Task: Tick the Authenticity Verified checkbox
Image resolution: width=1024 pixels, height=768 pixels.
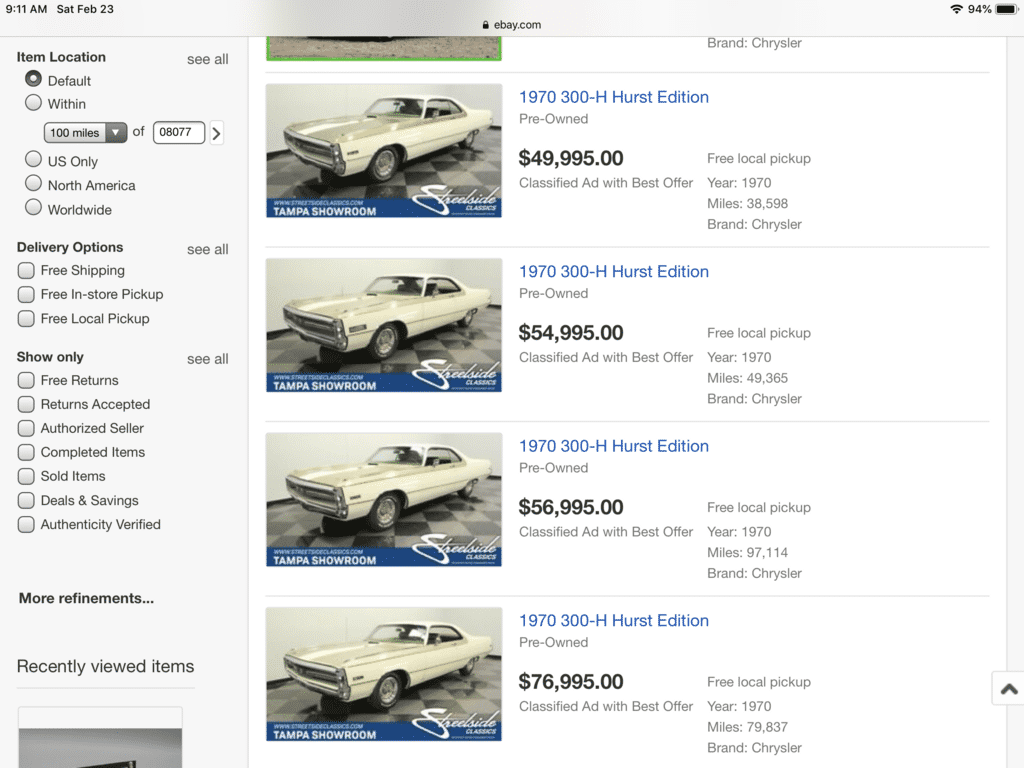Action: [26, 524]
